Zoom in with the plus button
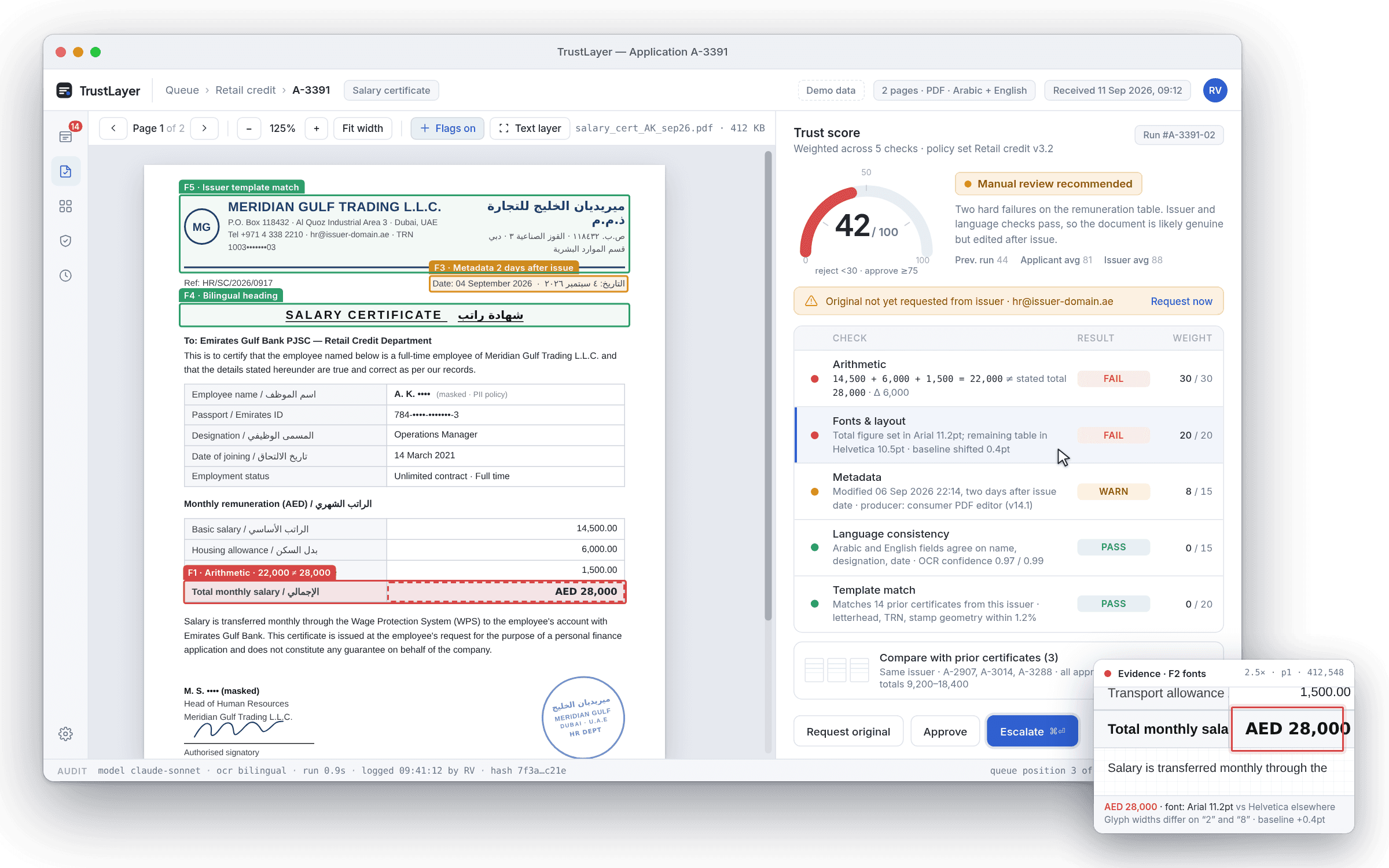This screenshot has height=868, width=1389. coord(317,128)
